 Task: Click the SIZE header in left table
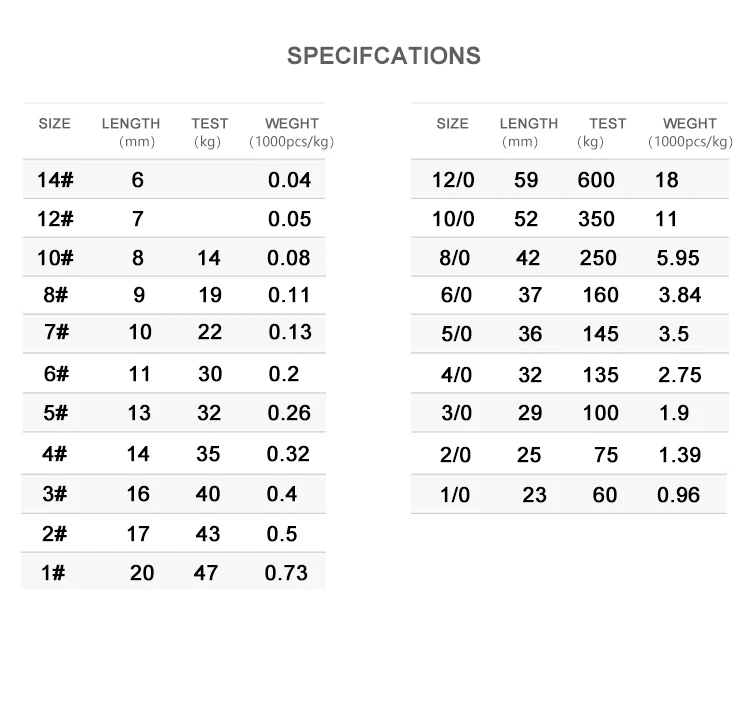click(x=54, y=124)
